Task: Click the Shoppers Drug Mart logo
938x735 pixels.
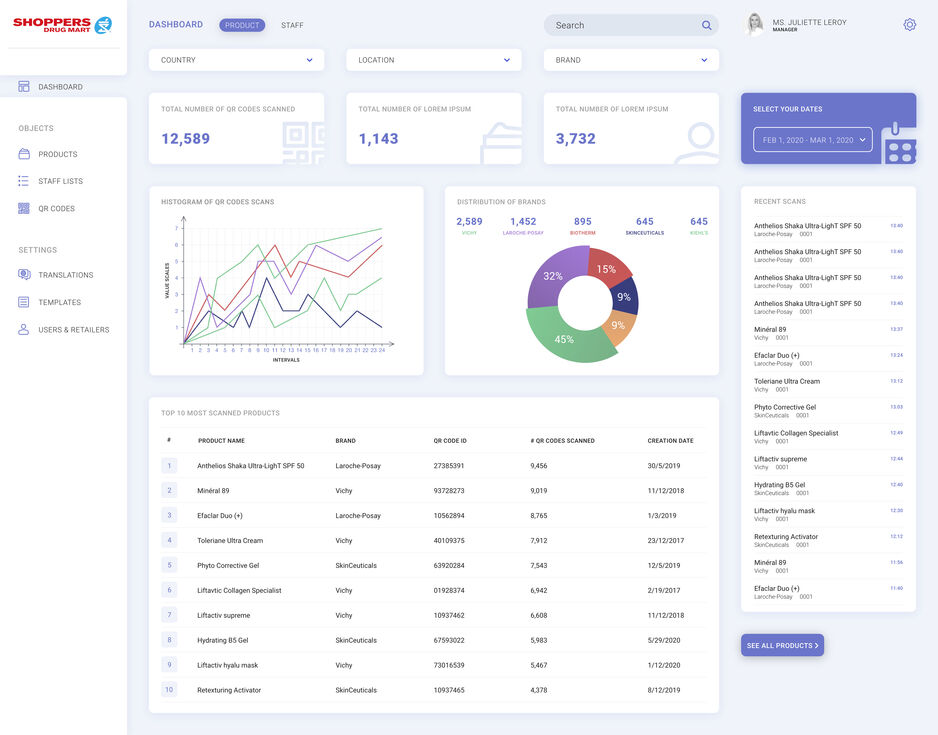Action: tap(62, 25)
